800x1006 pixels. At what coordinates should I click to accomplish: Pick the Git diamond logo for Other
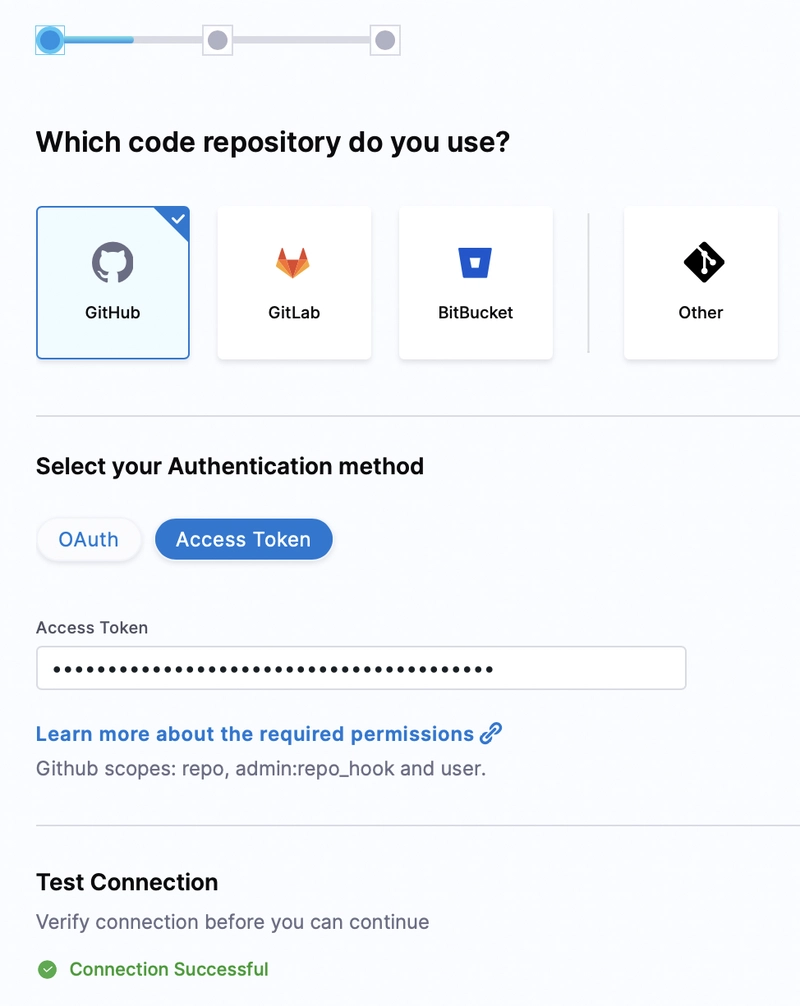pyautogui.click(x=703, y=263)
